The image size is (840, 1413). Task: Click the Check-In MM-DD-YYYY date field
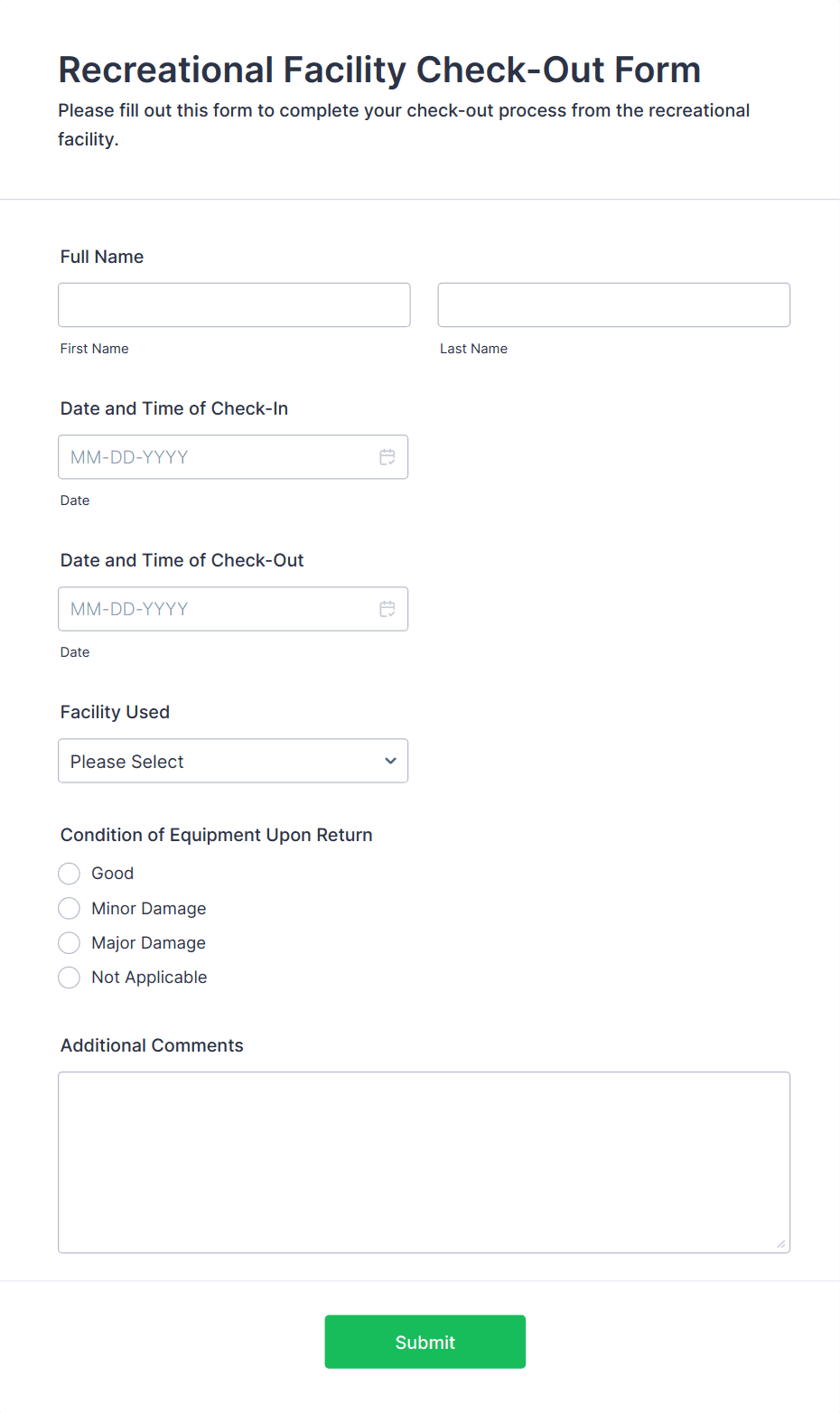(217, 457)
